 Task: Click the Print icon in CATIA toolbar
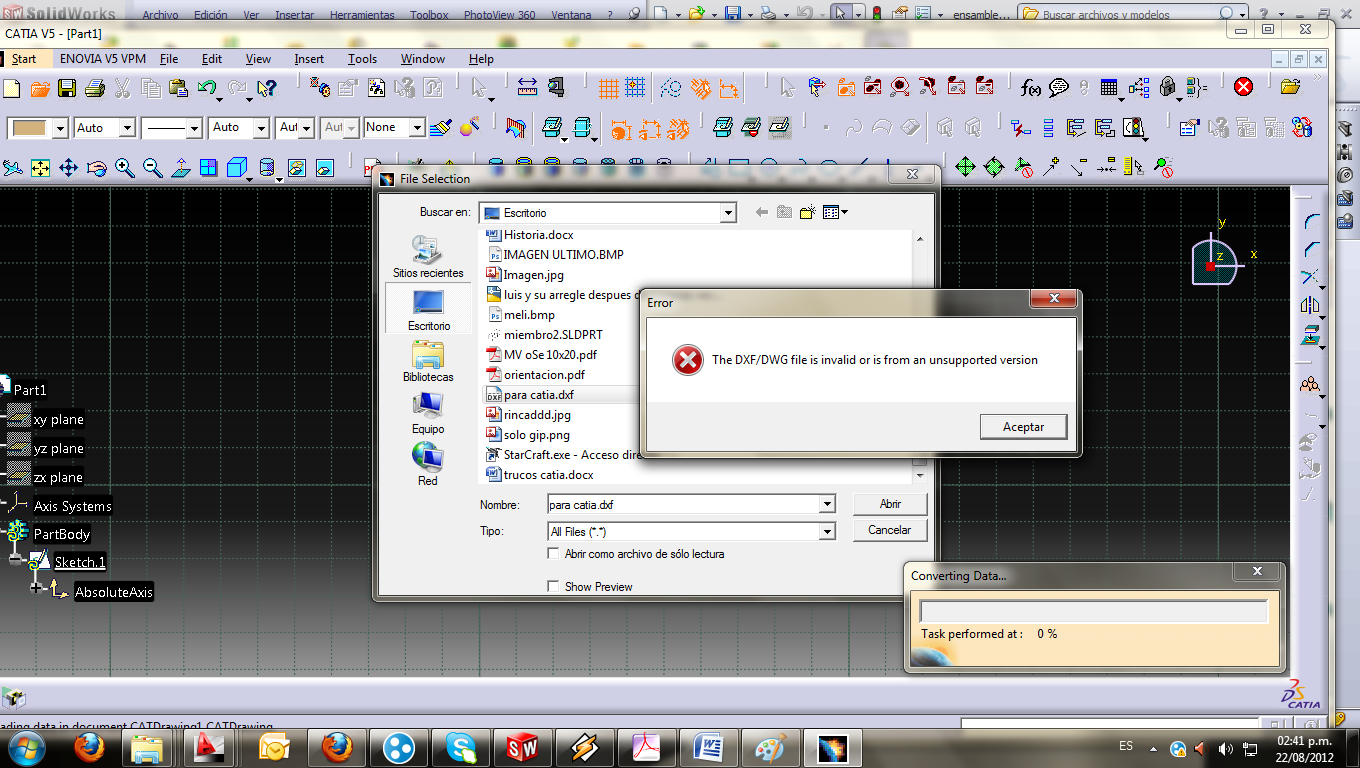tap(95, 88)
